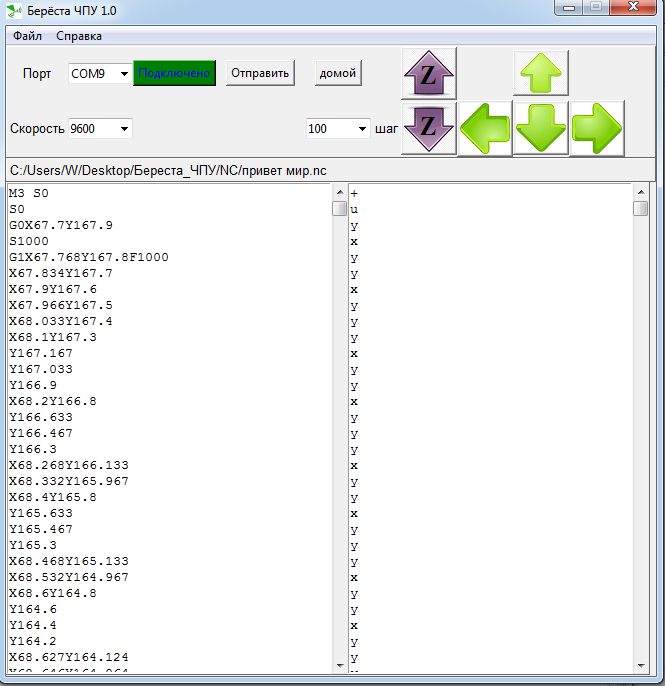The width and height of the screenshot is (665, 686).
Task: Jog the axis with green down arrow
Action: point(541,128)
